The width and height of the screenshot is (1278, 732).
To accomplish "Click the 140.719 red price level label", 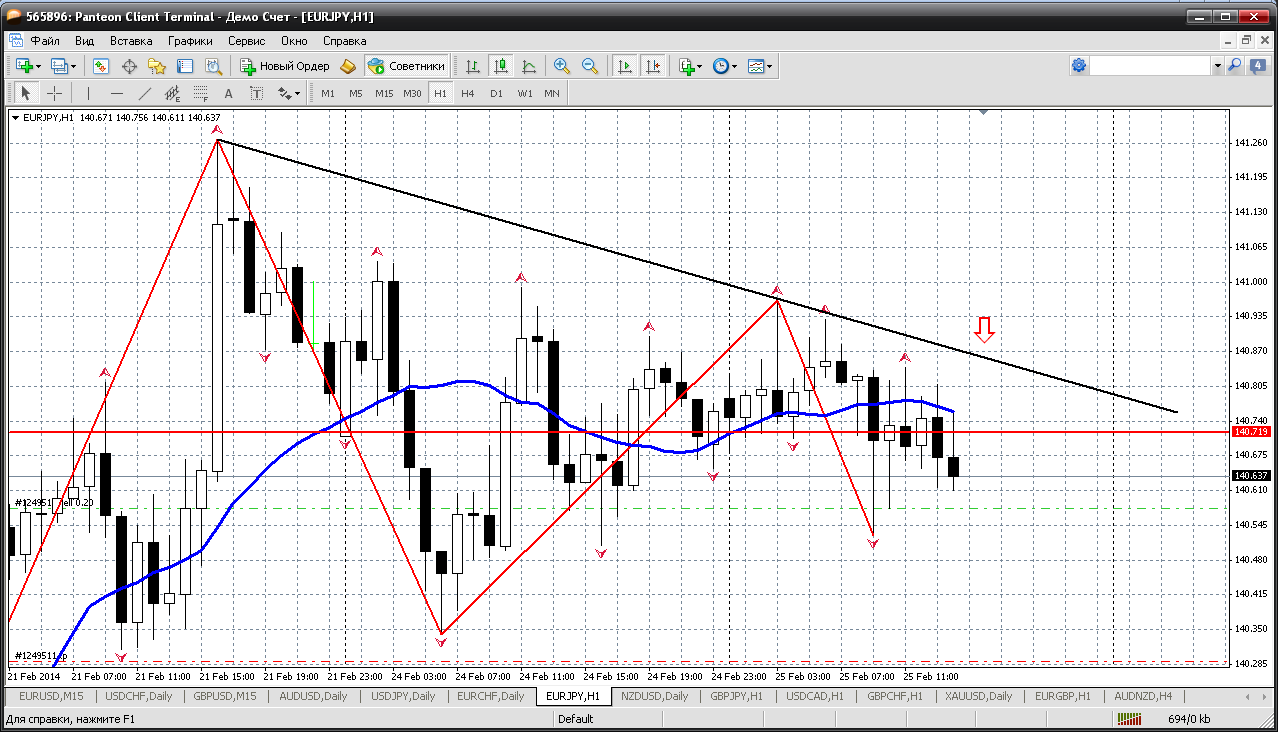I will point(1251,431).
